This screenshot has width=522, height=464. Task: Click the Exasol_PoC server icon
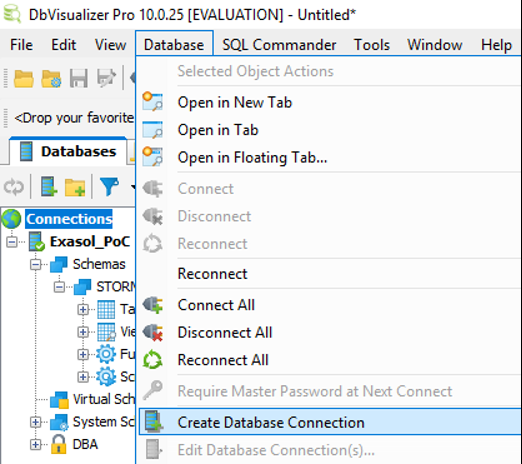(36, 241)
